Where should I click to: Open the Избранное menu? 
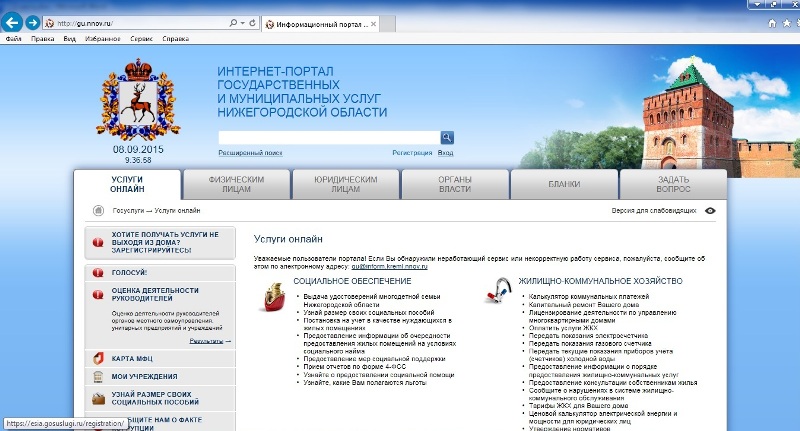(x=103, y=39)
